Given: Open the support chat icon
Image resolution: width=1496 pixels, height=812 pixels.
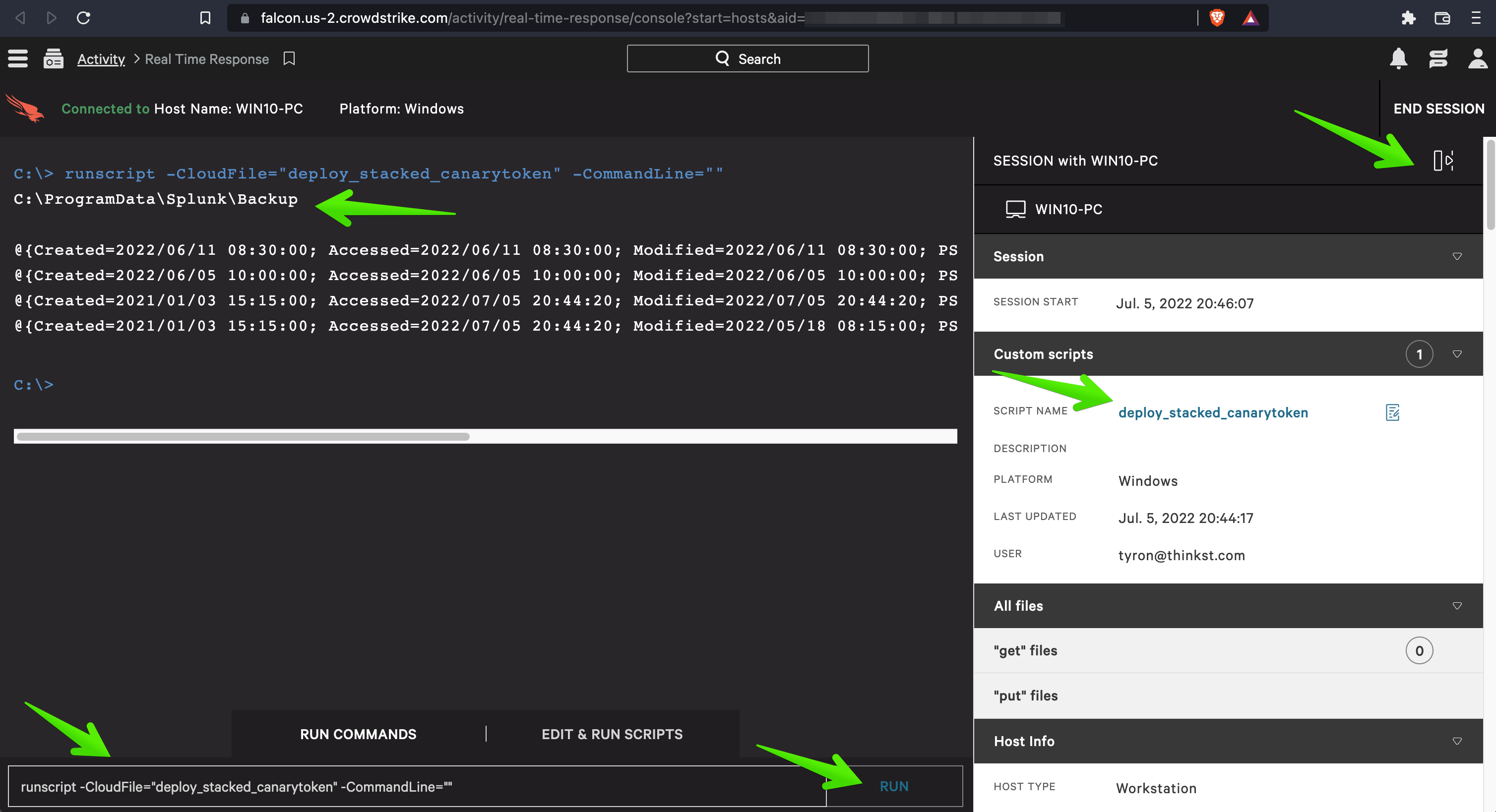Looking at the screenshot, I should 1438,58.
